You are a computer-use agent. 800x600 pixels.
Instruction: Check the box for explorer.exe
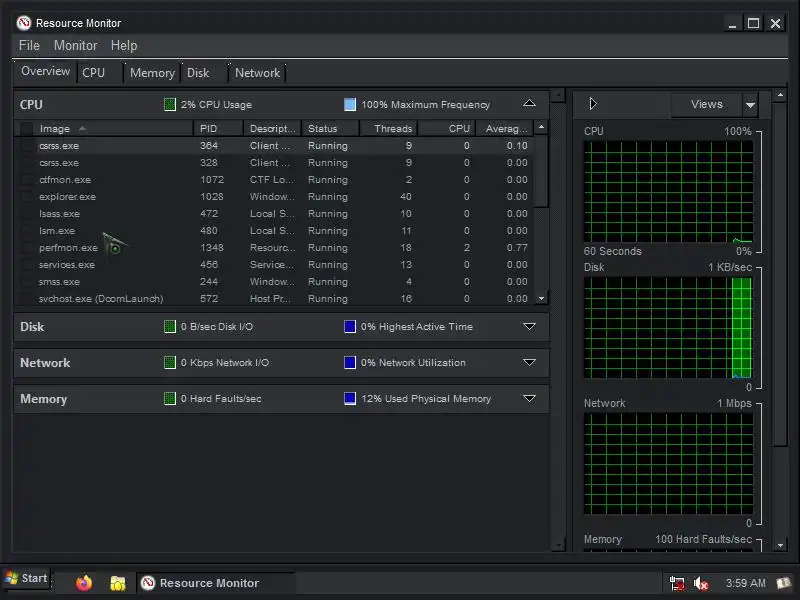click(27, 197)
